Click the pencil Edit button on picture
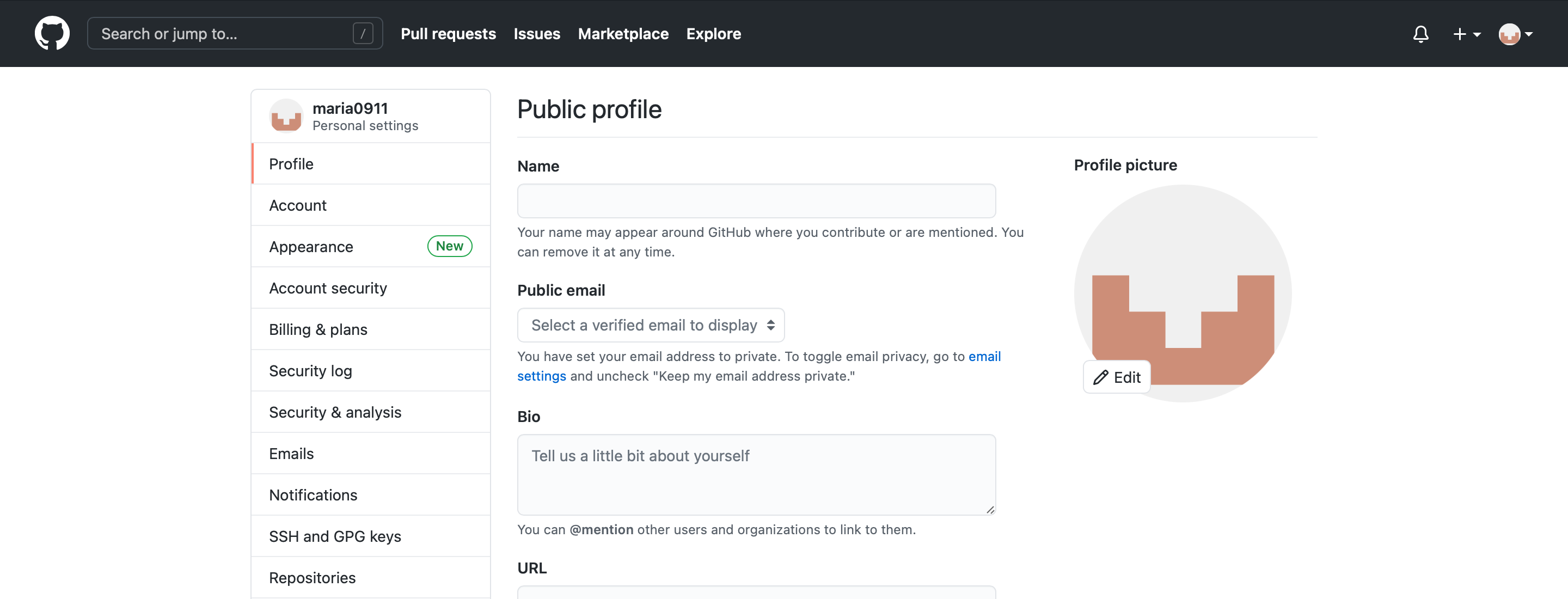 pos(1116,377)
